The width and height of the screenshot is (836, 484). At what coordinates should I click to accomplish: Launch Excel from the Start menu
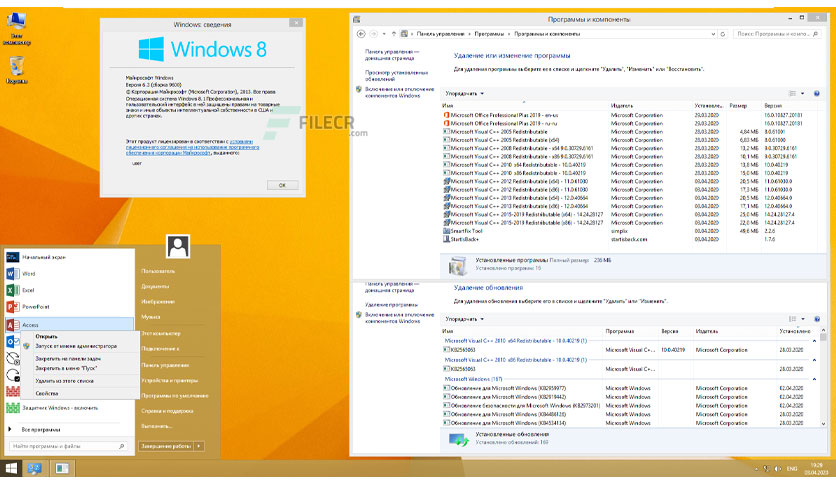pyautogui.click(x=69, y=290)
